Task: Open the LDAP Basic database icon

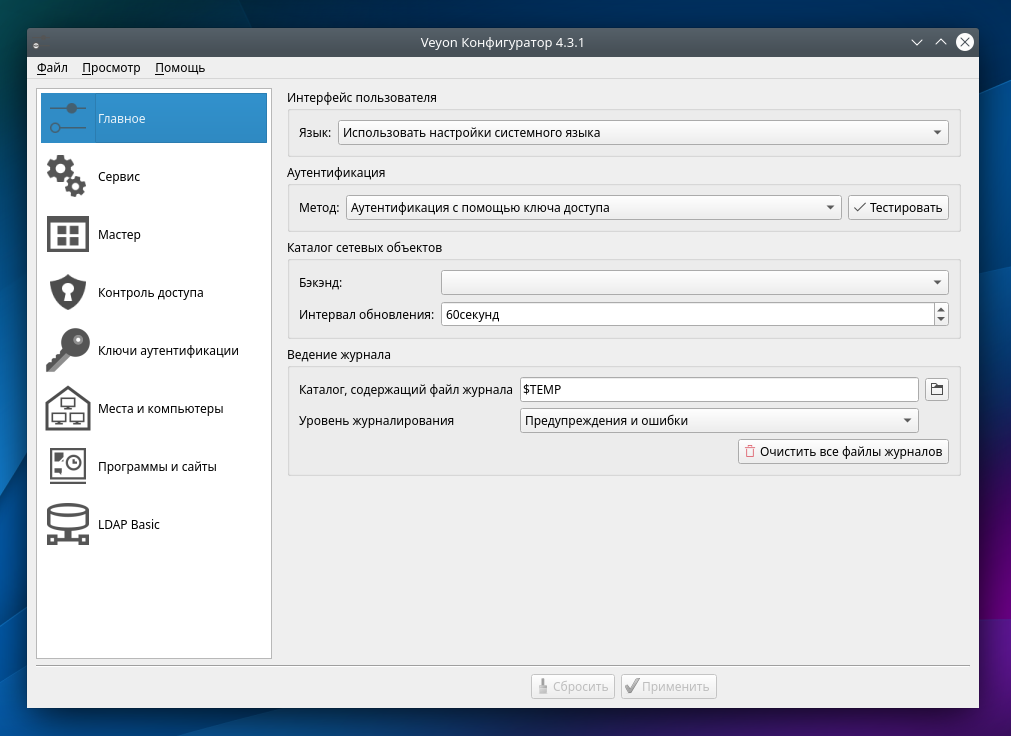Action: [x=68, y=524]
